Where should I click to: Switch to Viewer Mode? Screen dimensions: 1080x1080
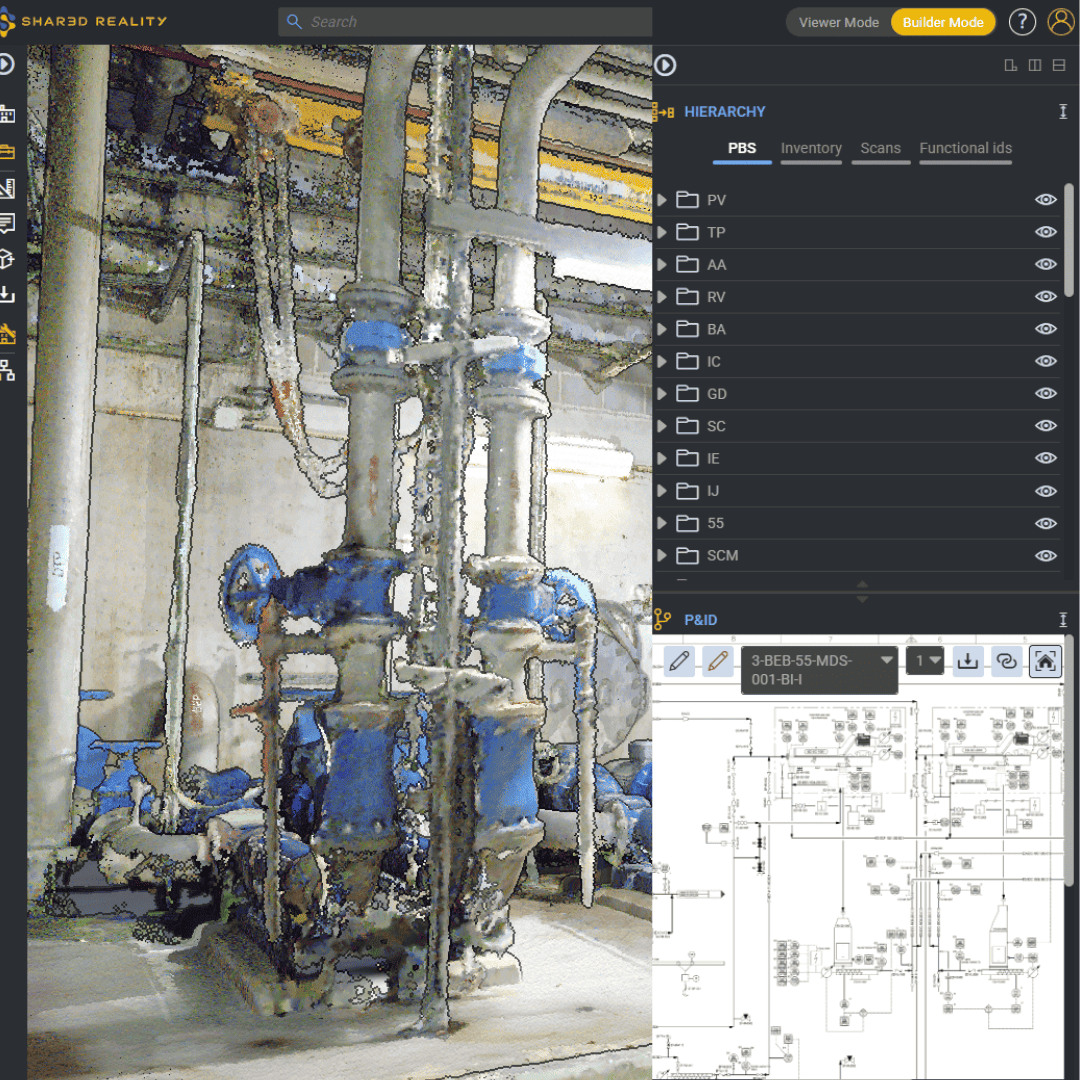(x=838, y=22)
